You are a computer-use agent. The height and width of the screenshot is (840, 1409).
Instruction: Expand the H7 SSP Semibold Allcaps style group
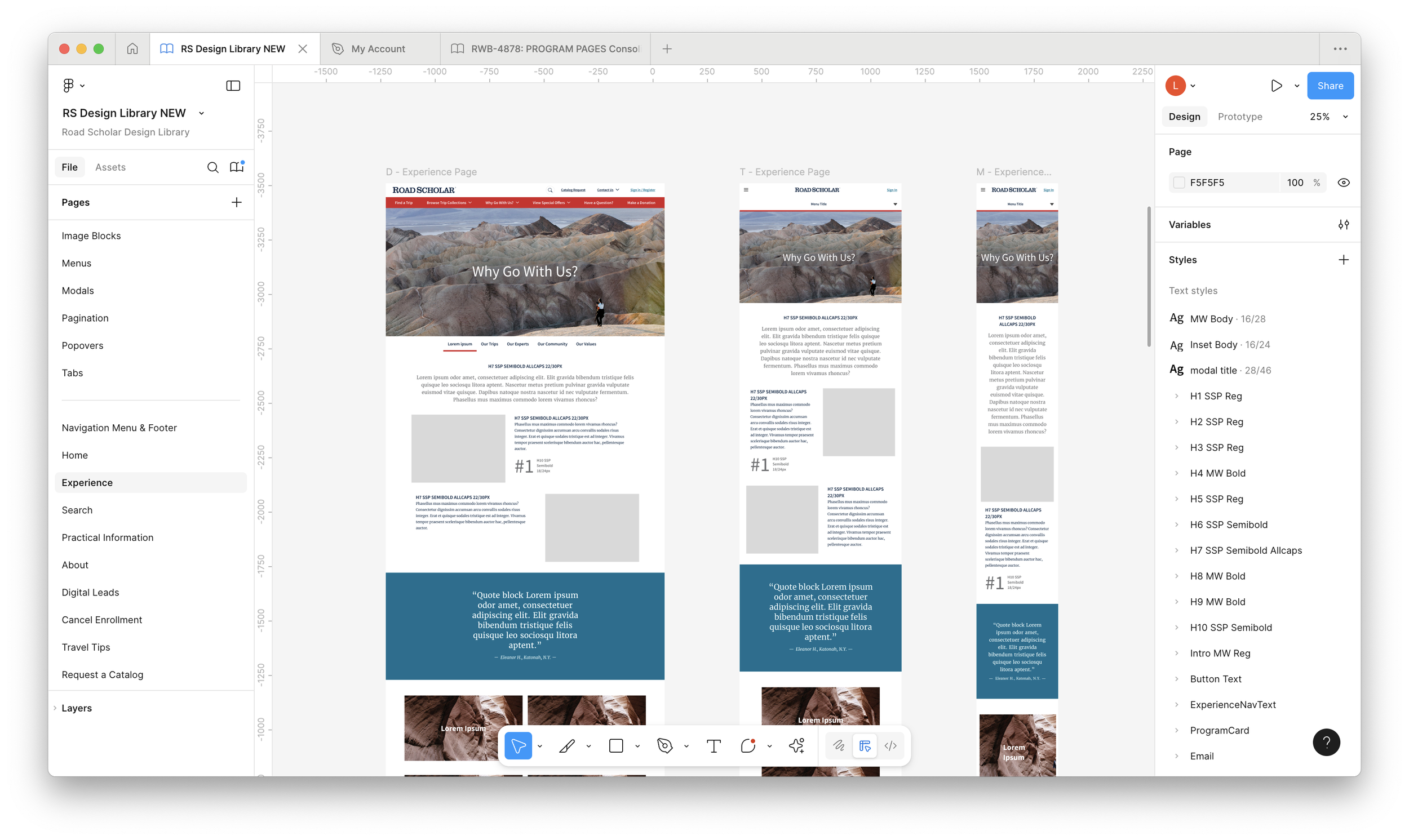(x=1176, y=550)
